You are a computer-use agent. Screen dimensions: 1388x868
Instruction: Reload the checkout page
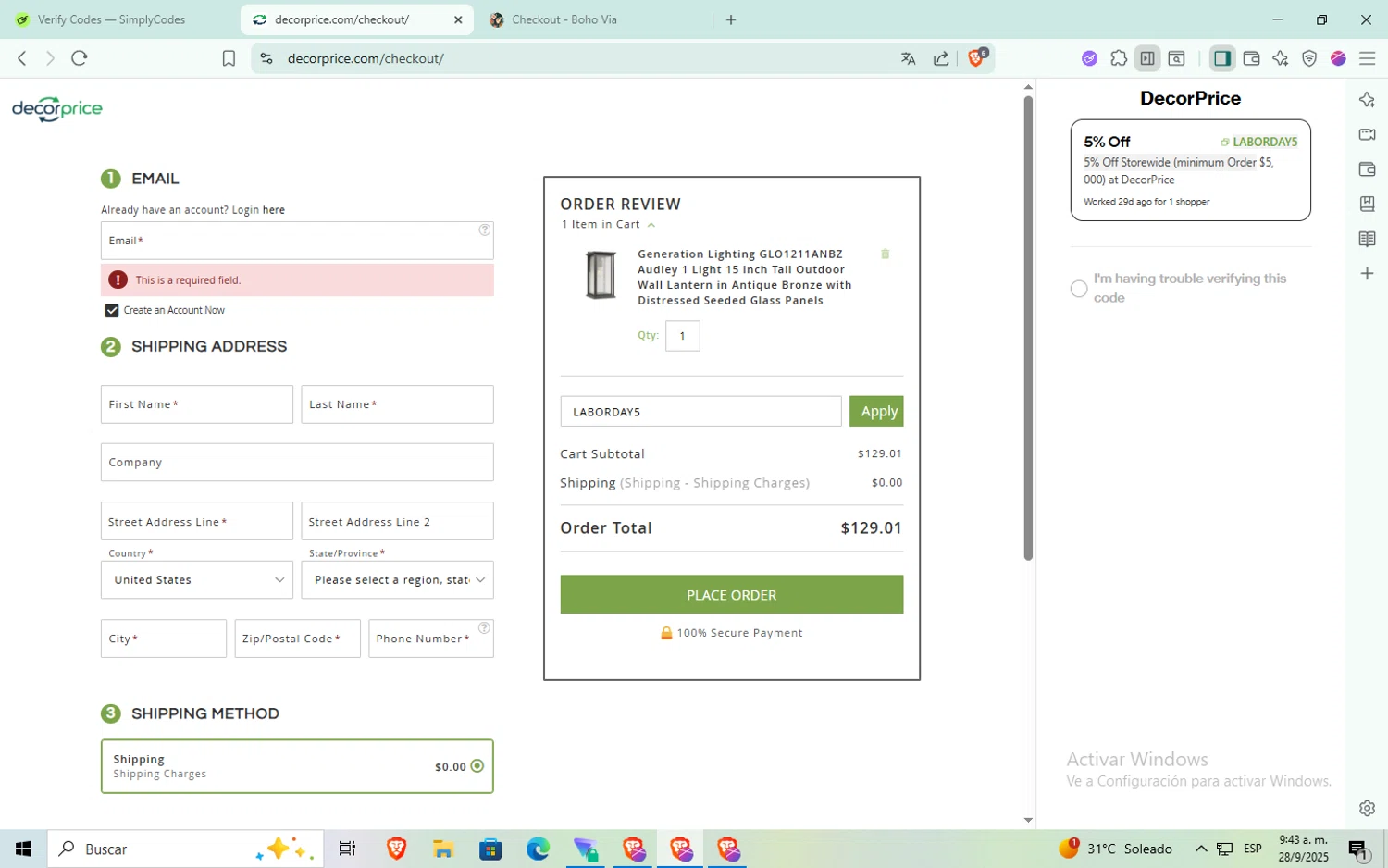click(80, 58)
